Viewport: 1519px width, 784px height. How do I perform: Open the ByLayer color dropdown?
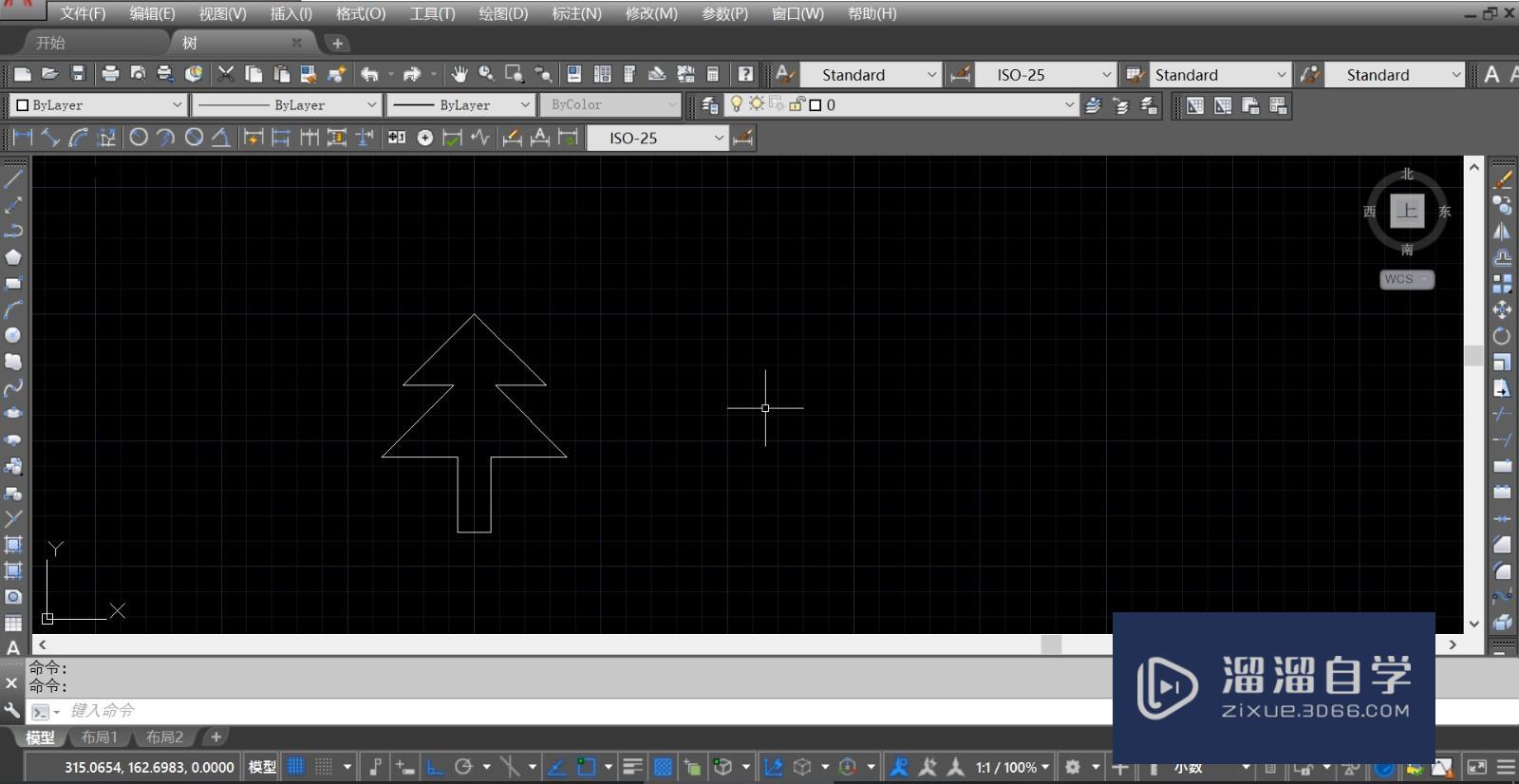[99, 104]
